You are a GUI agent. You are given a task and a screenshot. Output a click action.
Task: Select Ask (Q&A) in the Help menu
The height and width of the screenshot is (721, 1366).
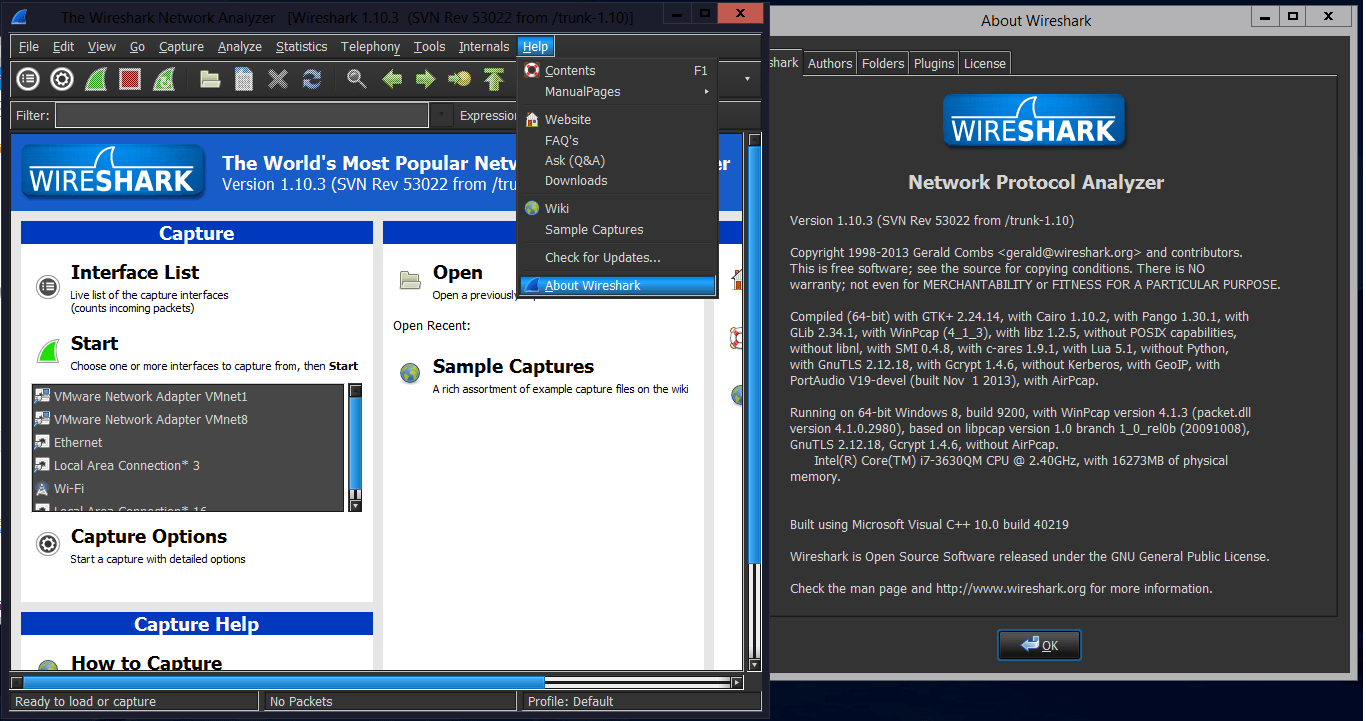(617, 161)
